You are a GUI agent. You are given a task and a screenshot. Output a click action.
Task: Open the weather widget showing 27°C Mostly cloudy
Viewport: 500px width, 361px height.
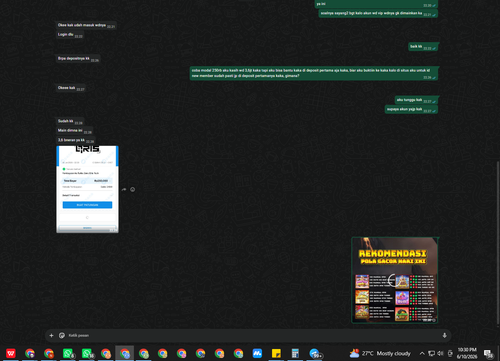coord(380,353)
